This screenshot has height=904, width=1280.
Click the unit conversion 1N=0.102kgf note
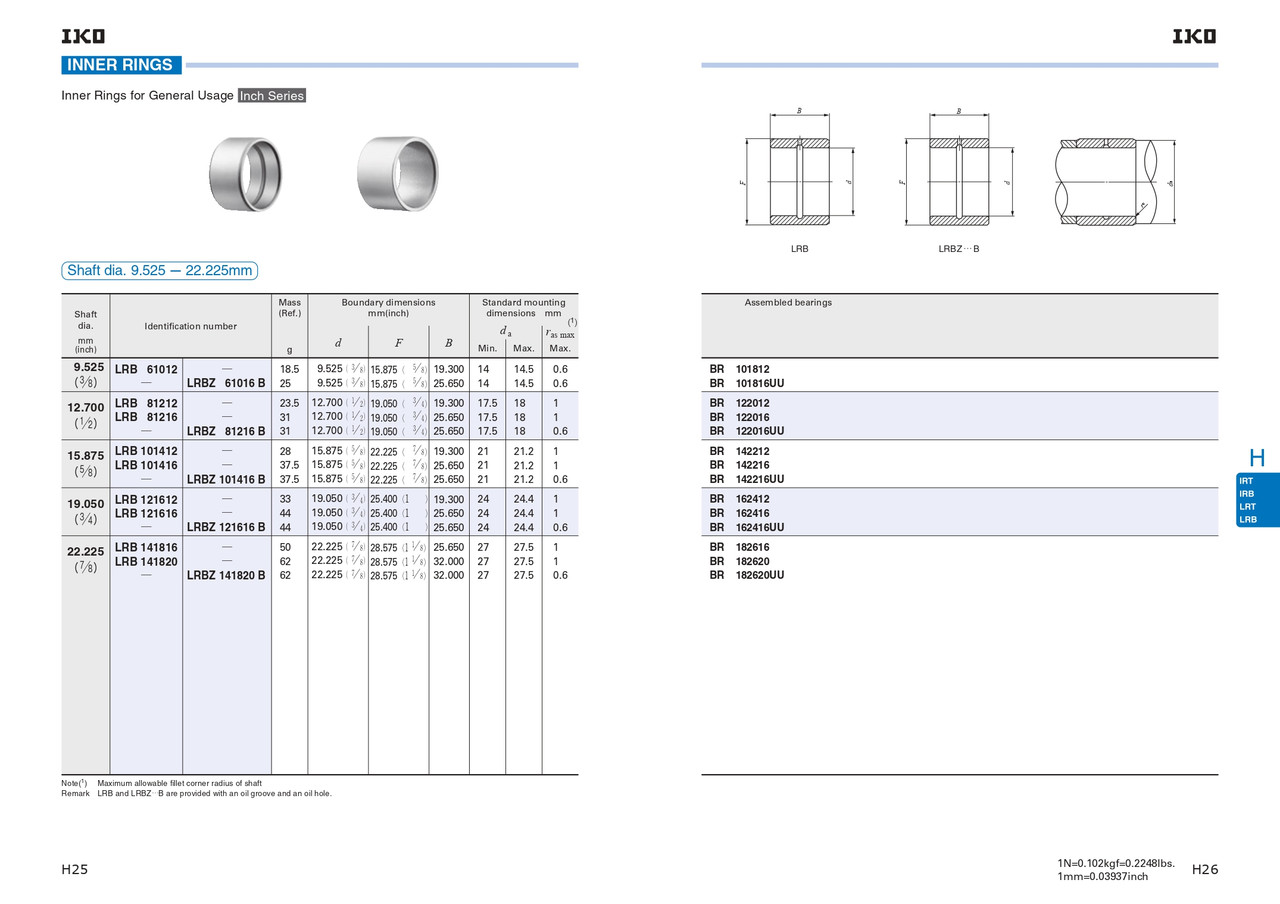click(1116, 863)
